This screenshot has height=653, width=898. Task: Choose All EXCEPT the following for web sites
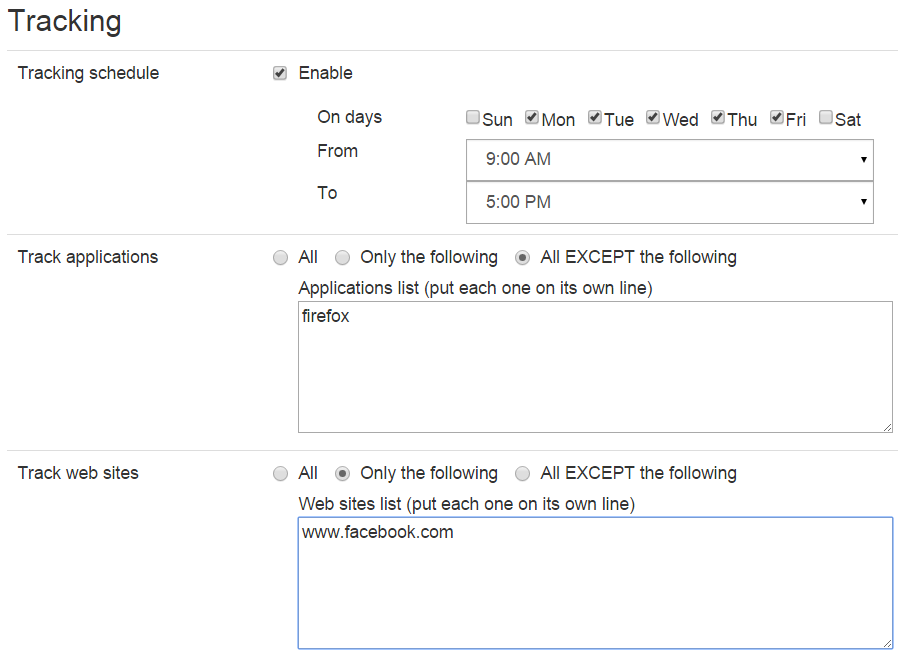[x=522, y=474]
